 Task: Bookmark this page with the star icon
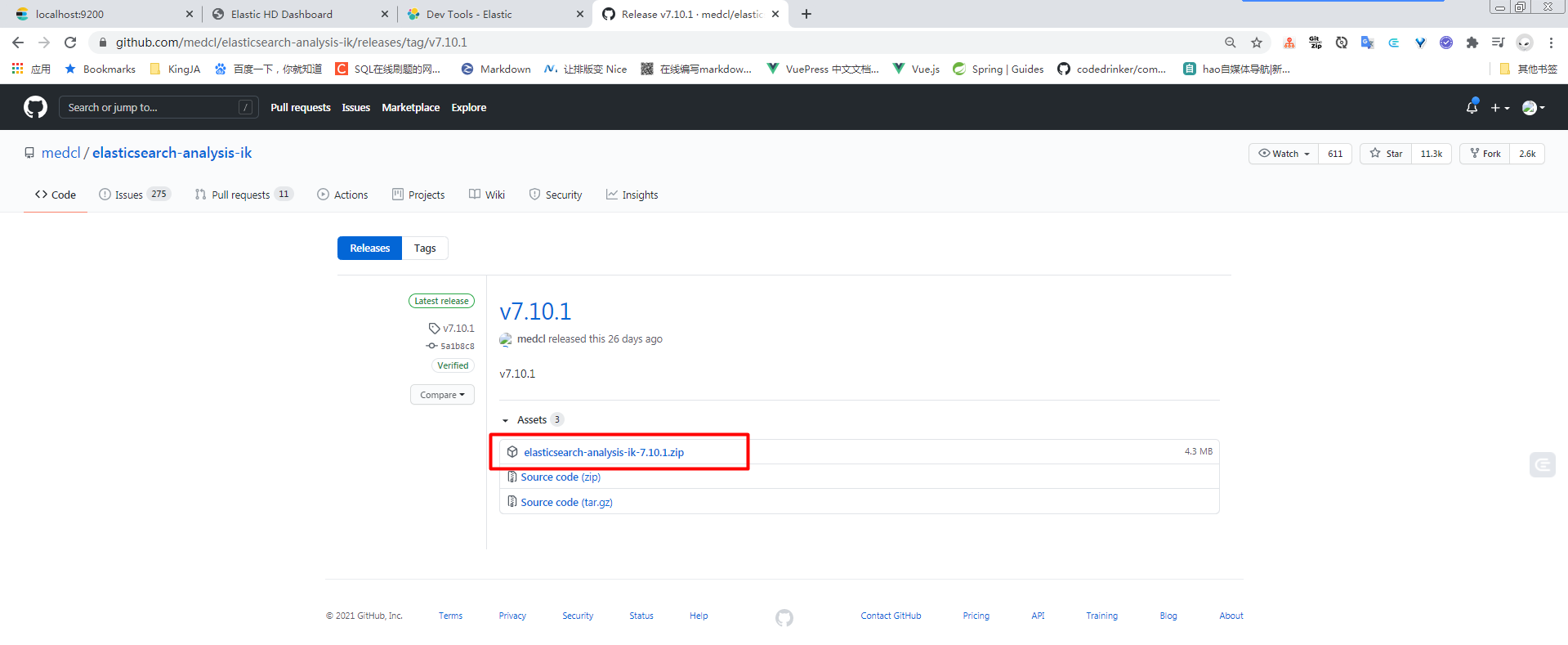tap(1257, 43)
